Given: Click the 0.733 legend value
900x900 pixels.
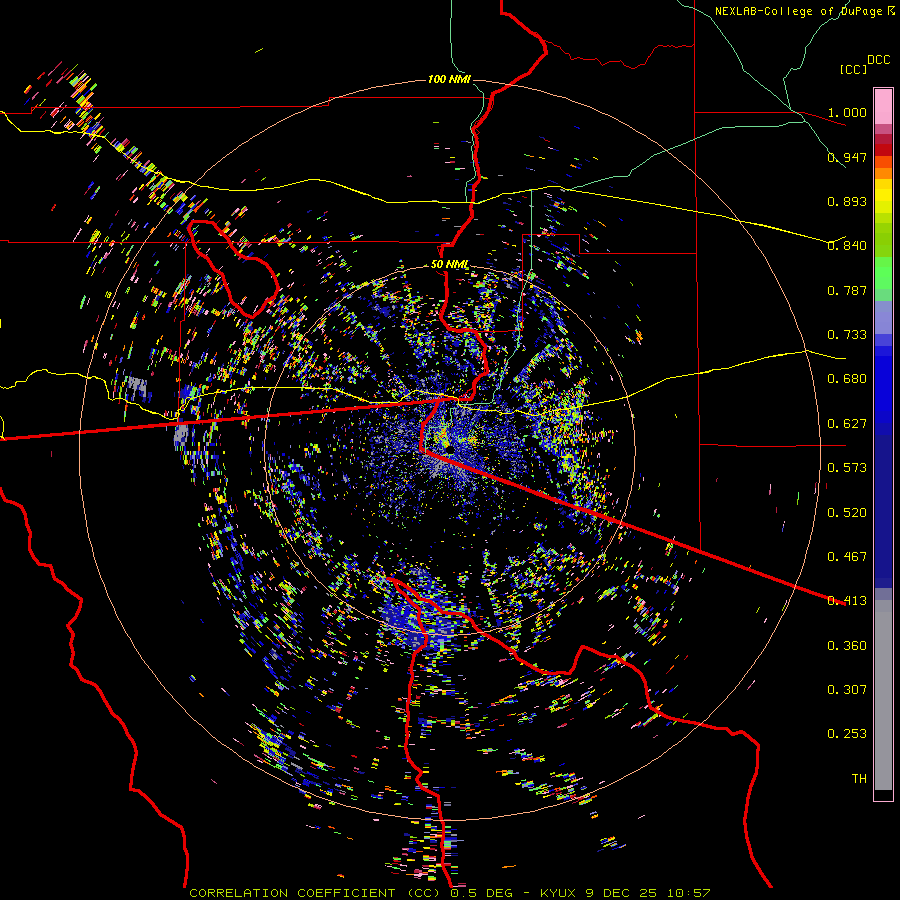Looking at the screenshot, I should (x=847, y=335).
